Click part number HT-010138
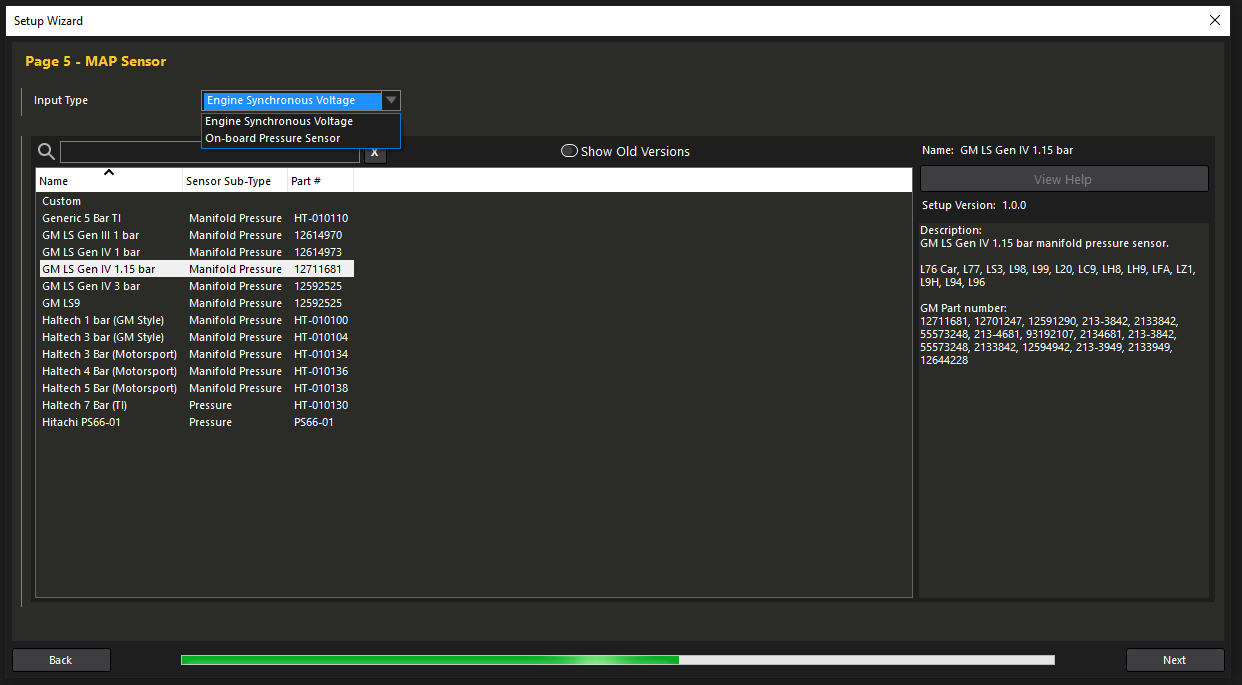Image resolution: width=1242 pixels, height=685 pixels. (x=321, y=388)
